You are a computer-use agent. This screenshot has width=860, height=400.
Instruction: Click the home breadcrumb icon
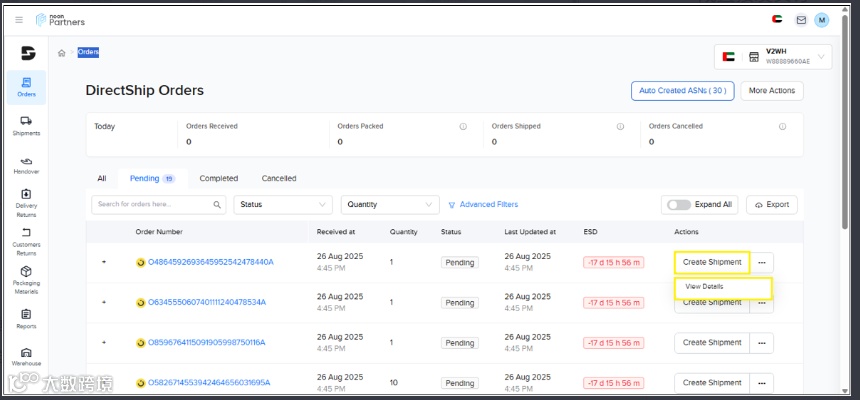pyautogui.click(x=61, y=53)
